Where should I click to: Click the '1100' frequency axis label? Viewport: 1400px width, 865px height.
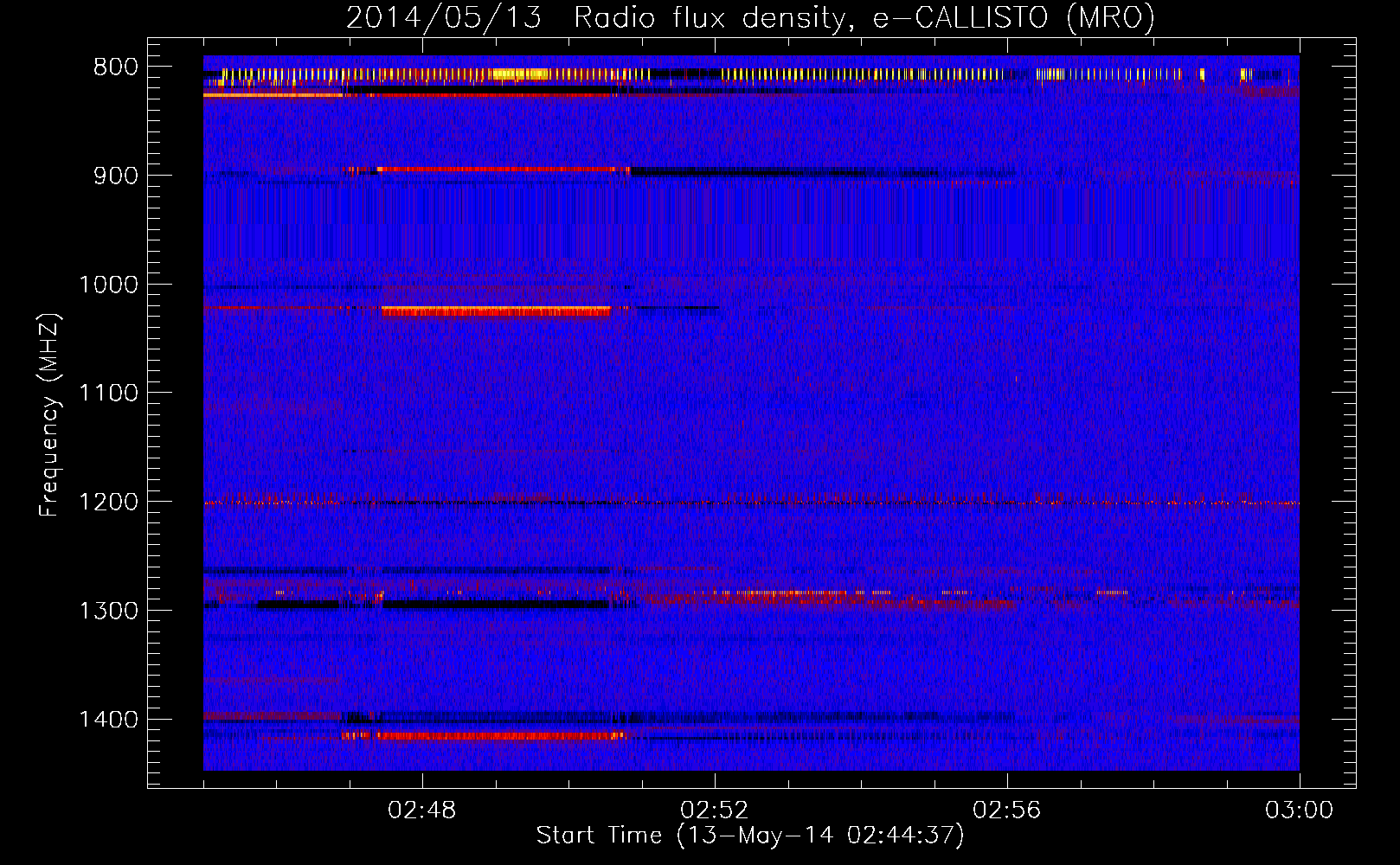click(109, 393)
